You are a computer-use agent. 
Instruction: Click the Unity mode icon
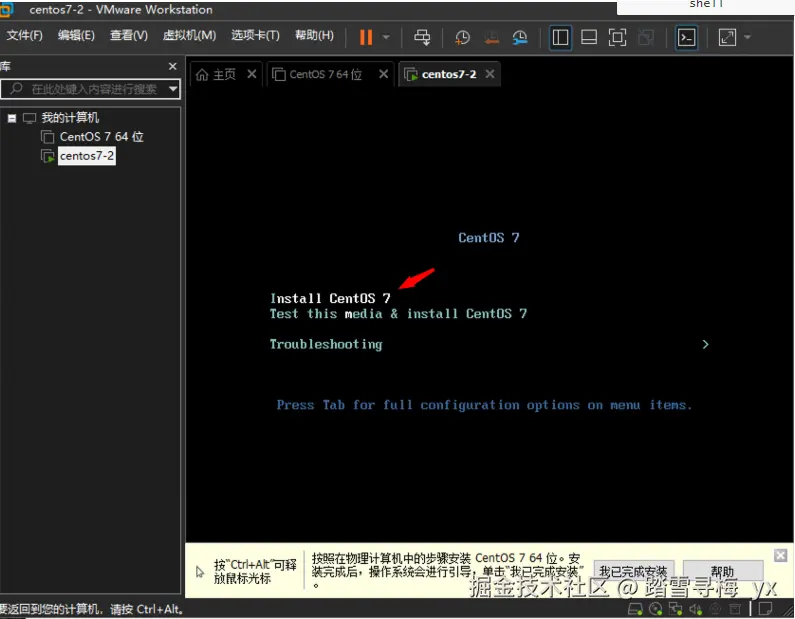(x=645, y=38)
